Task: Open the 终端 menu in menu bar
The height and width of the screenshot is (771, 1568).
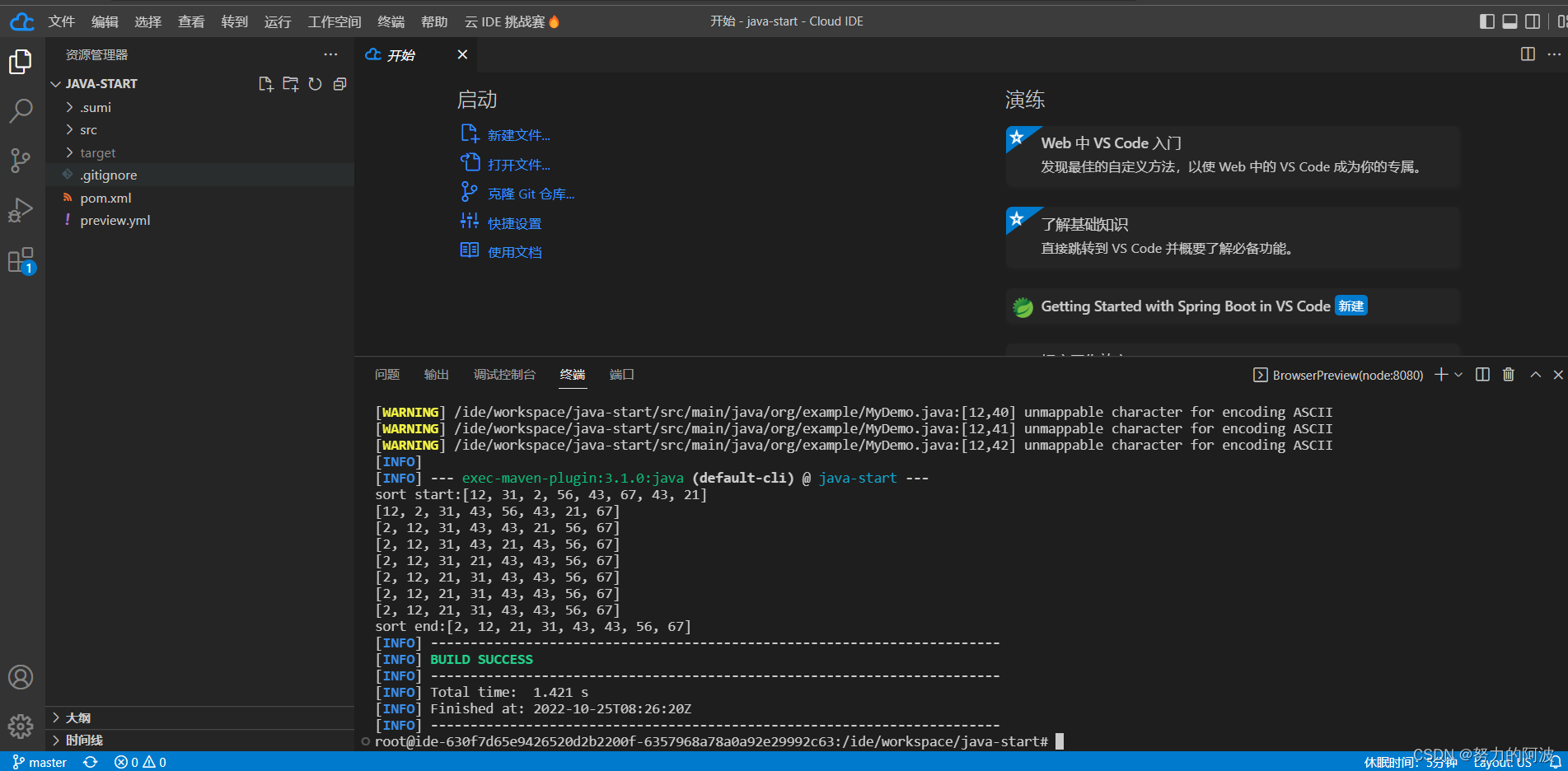Action: coord(391,21)
